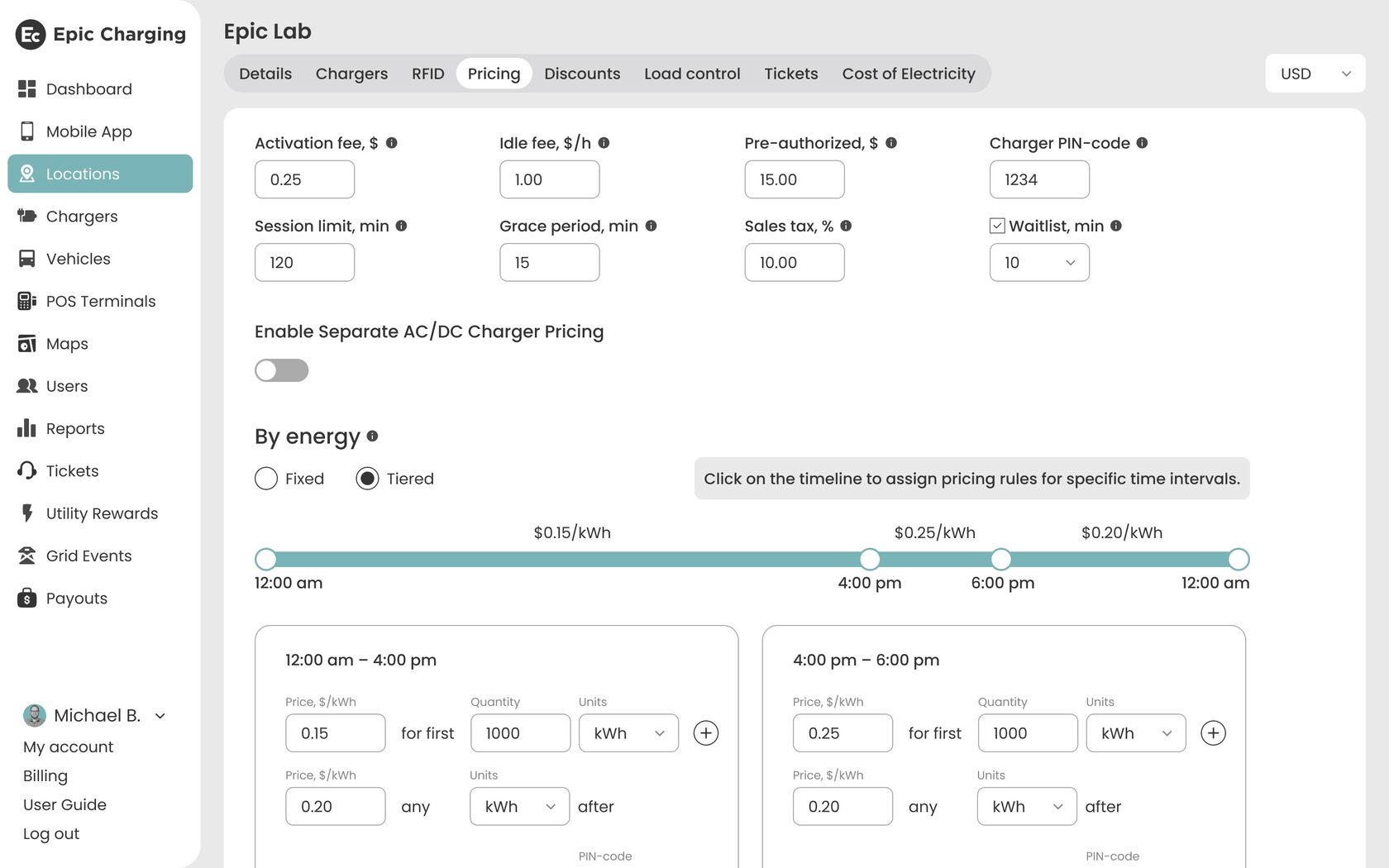Click info icon next to Idle fee

click(604, 143)
